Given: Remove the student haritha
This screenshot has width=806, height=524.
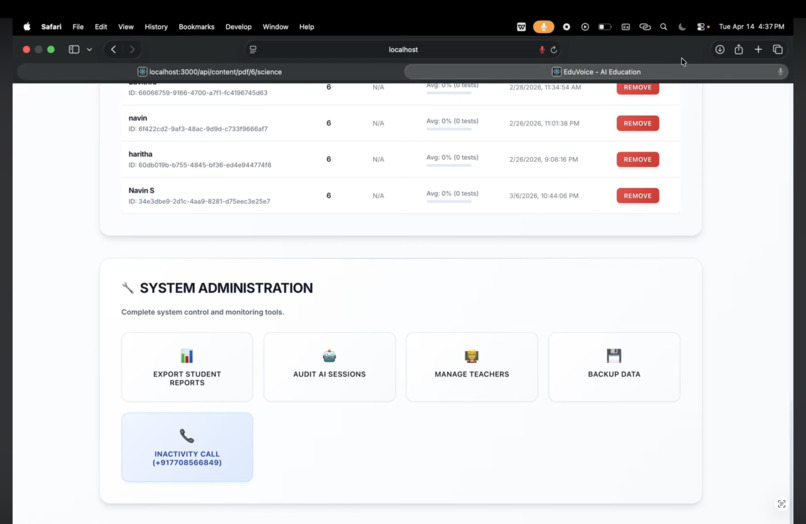Looking at the screenshot, I should click(x=637, y=159).
